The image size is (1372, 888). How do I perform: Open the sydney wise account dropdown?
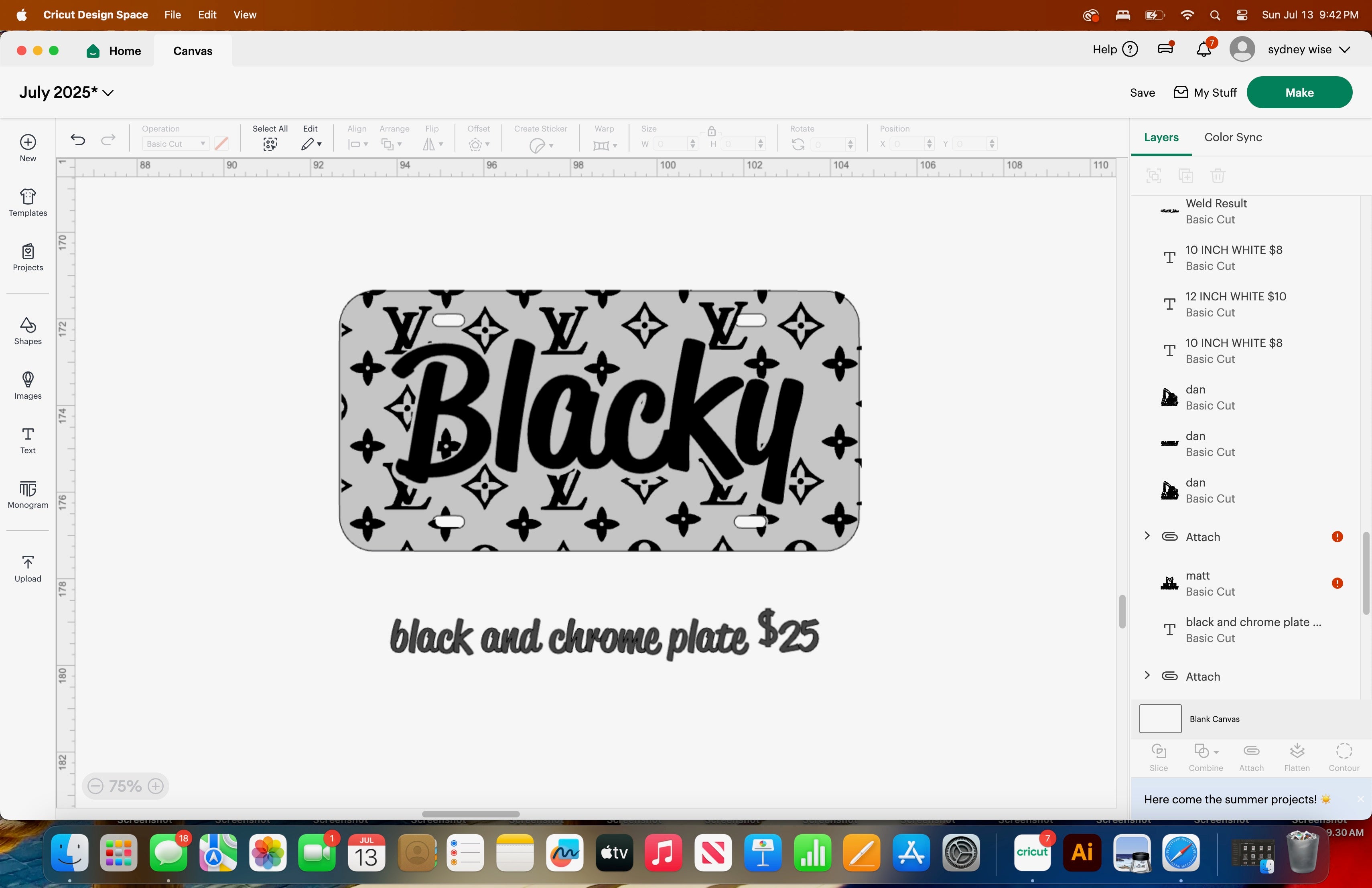(1344, 50)
